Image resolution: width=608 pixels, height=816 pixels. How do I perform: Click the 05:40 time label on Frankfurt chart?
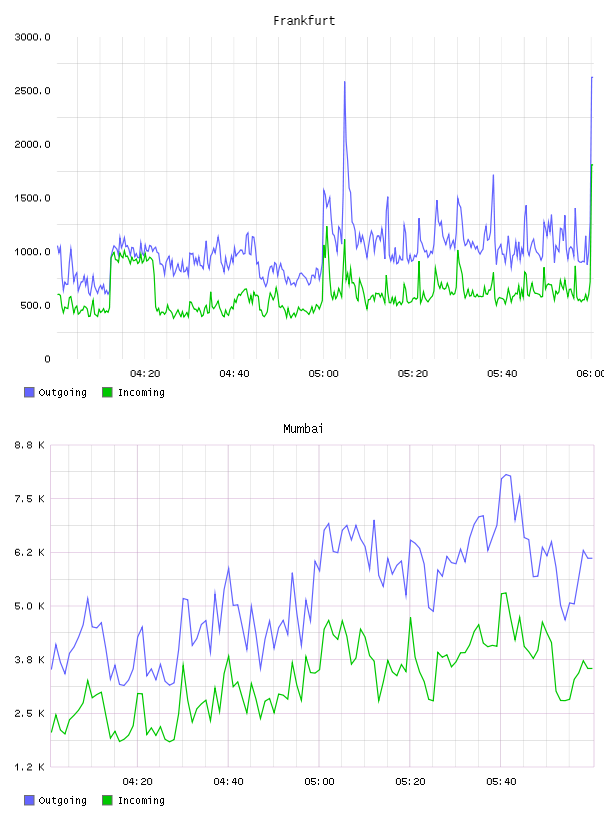coord(502,374)
